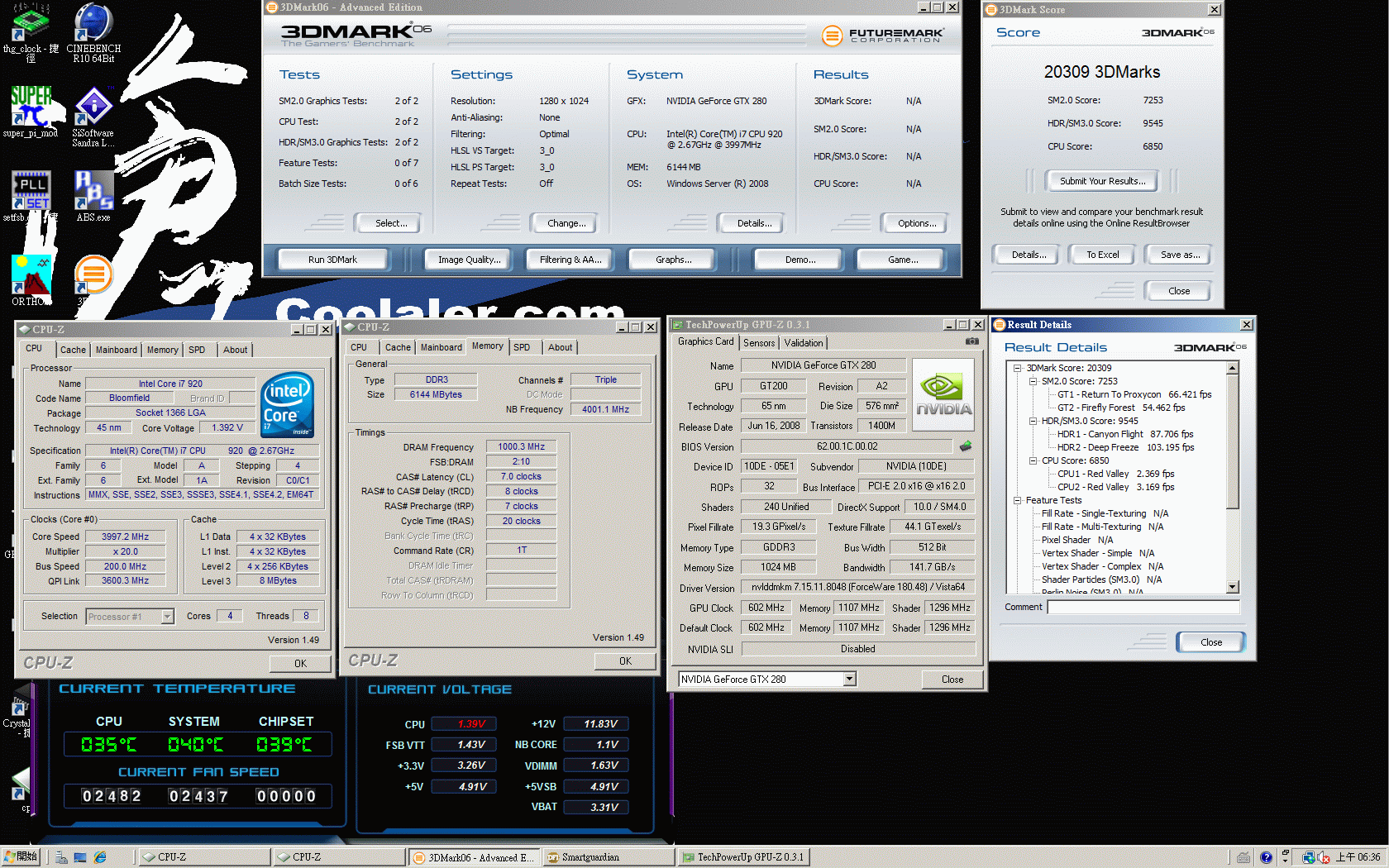
Task: Open the NVIDIA GeForce GTX 280 dropdown
Action: tap(849, 680)
